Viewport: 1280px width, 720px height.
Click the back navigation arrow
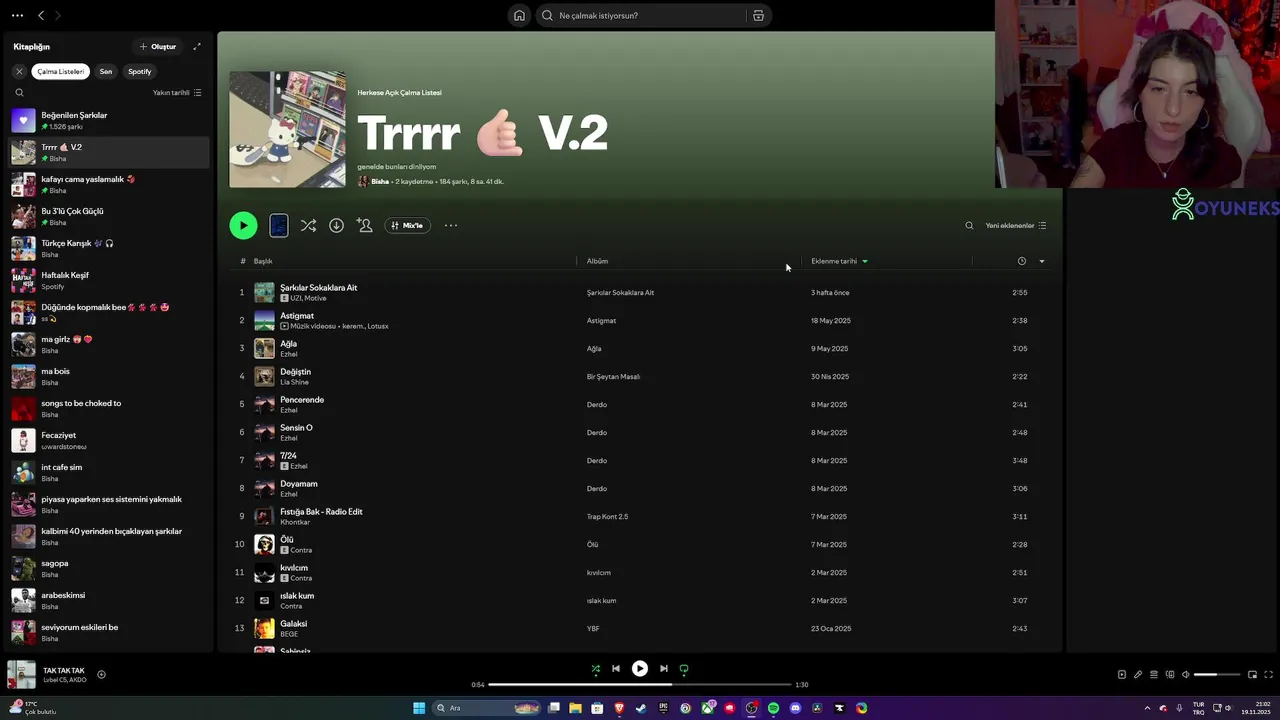[x=41, y=15]
